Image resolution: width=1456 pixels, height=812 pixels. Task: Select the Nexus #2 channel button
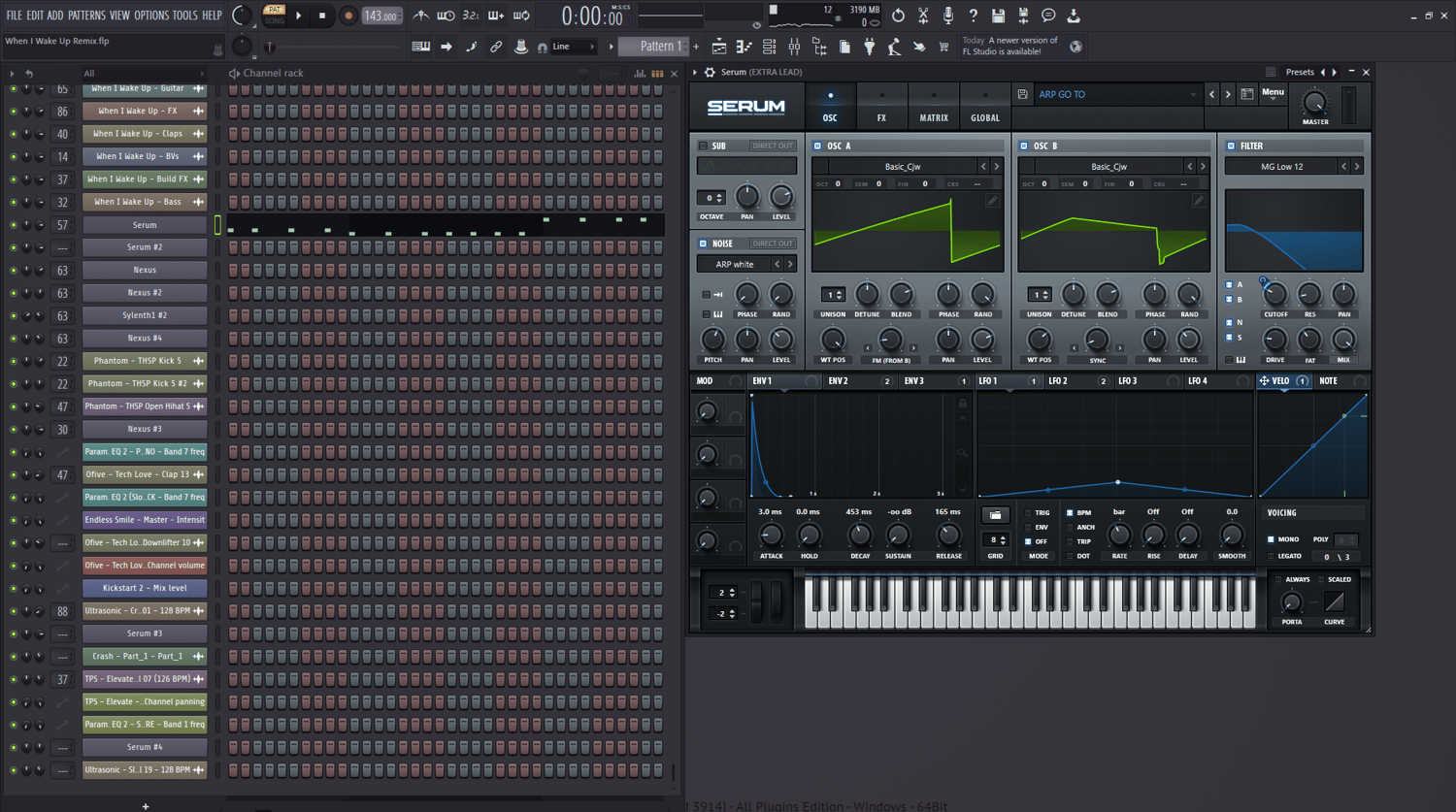145,293
